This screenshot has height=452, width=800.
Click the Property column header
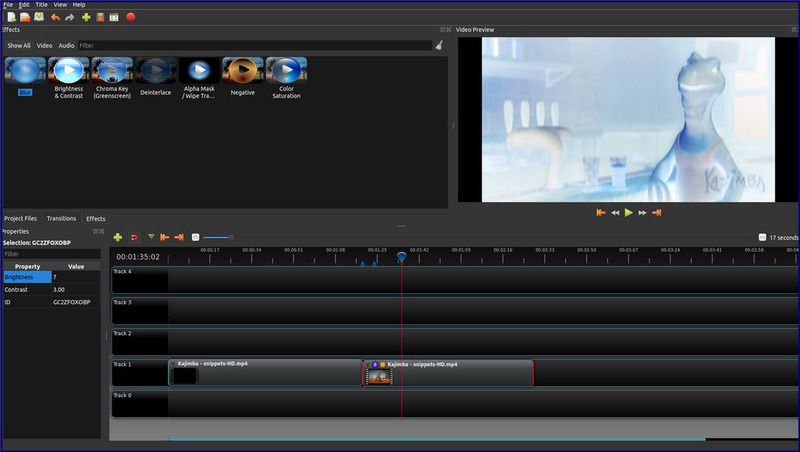click(x=28, y=266)
